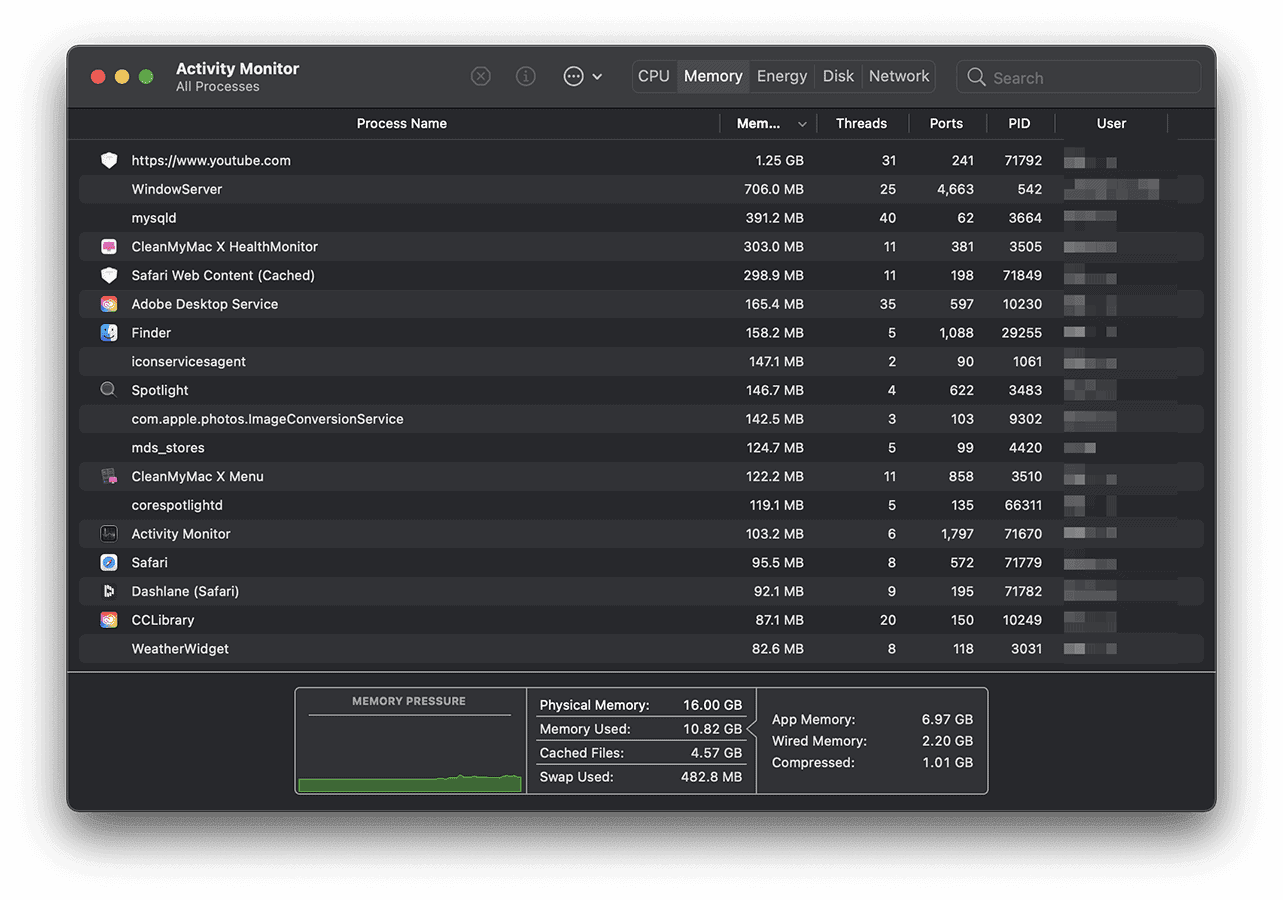This screenshot has height=900, width=1283.
Task: Select the mysqld process row
Action: (640, 218)
